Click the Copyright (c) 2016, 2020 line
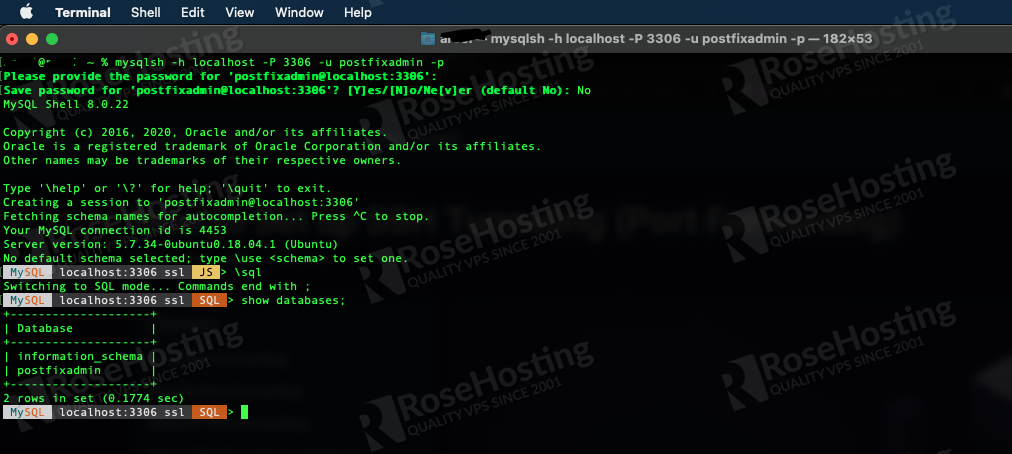 (195, 132)
